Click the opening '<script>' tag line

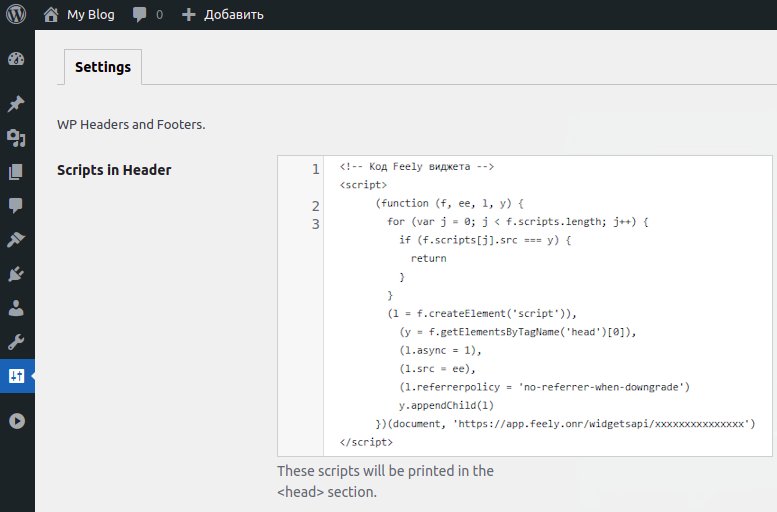363,185
